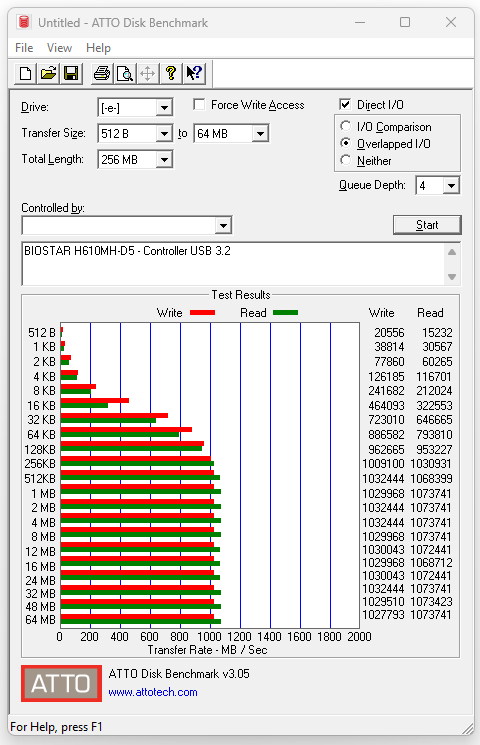480x745 pixels.
Task: Click the write value 1009100
Action: click(x=383, y=464)
